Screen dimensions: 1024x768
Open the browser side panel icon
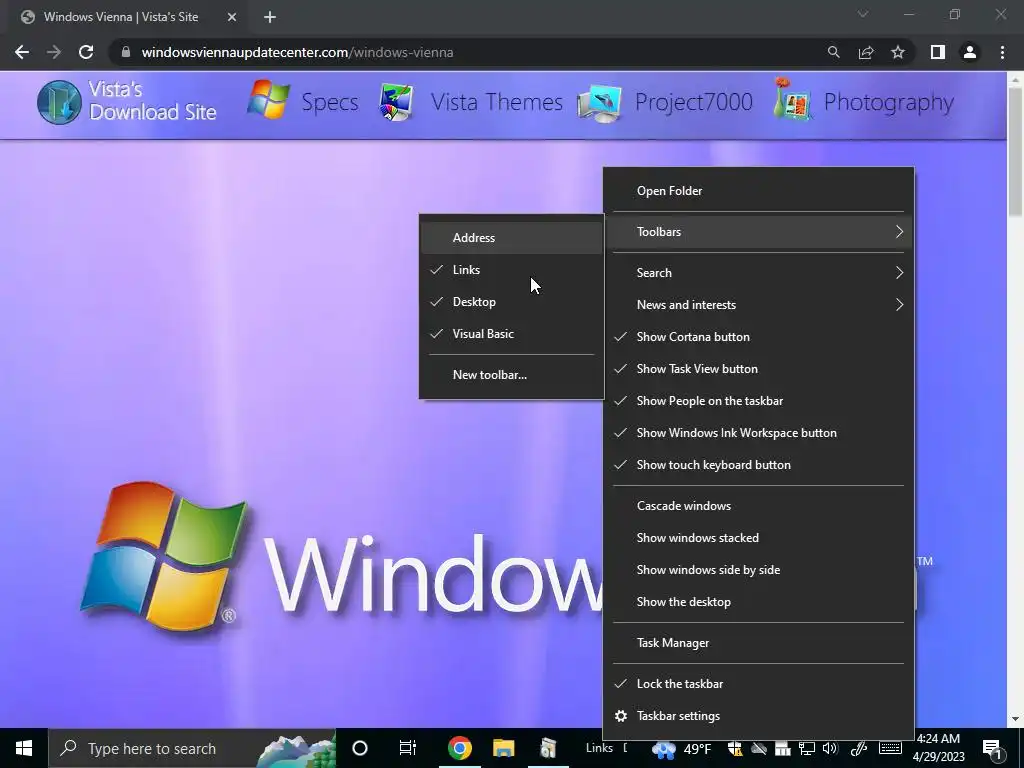click(938, 52)
